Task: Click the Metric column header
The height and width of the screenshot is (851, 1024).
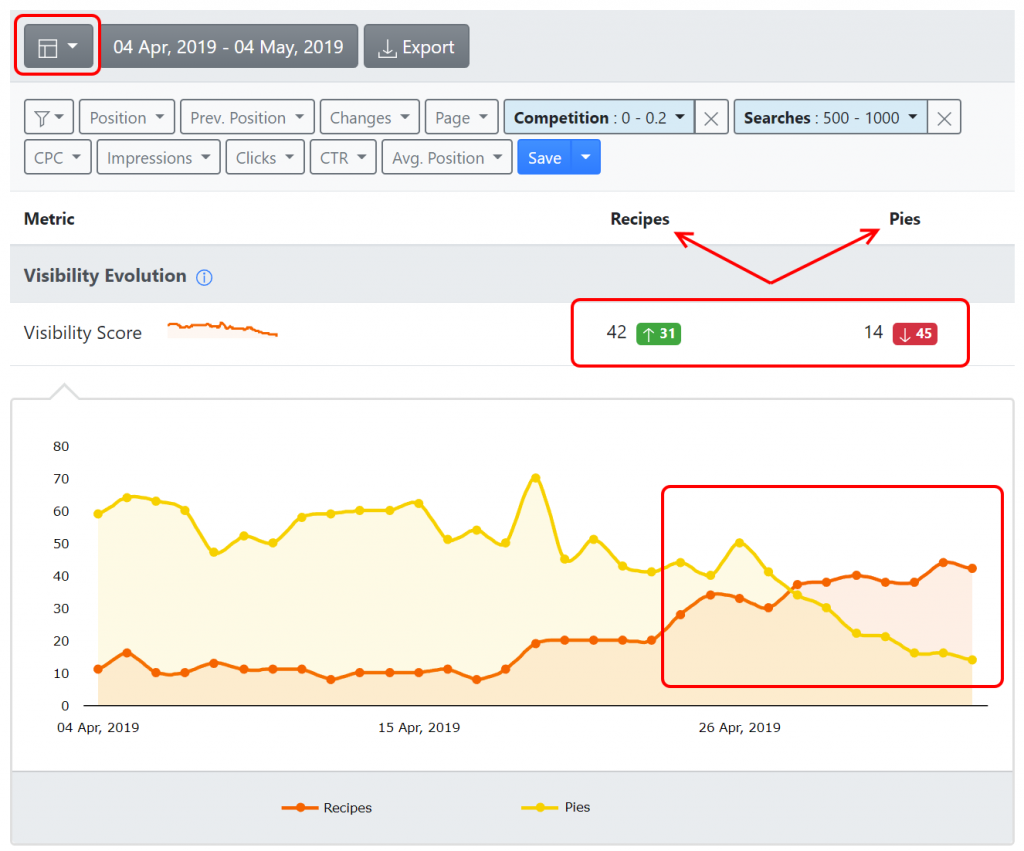Action: (x=49, y=219)
